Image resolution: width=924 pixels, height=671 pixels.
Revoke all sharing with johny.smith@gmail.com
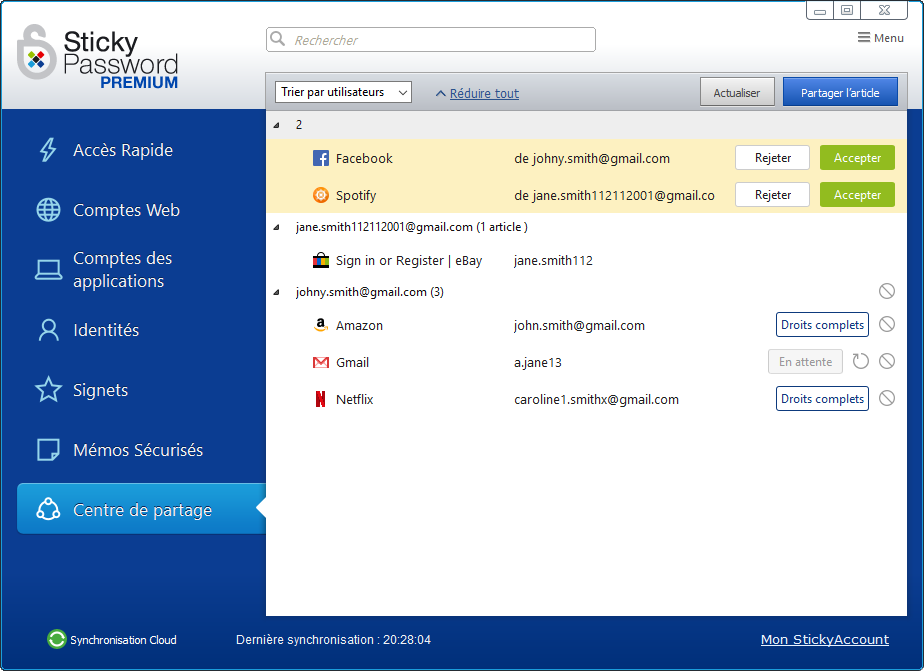pos(887,291)
